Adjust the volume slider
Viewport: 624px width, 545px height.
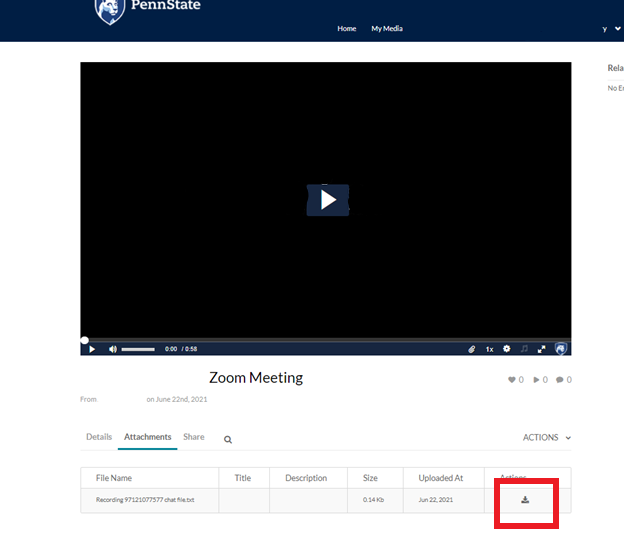pyautogui.click(x=138, y=349)
